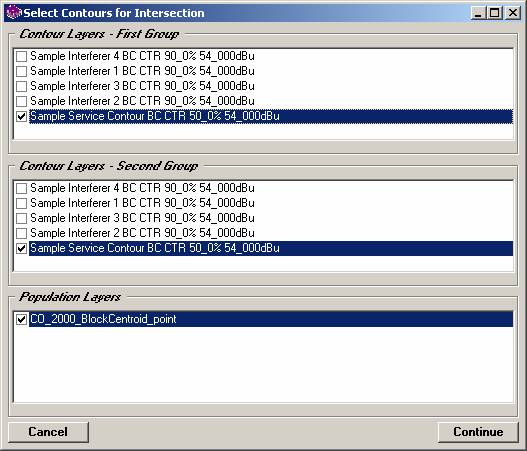
Task: Check Sample Interferer 2 in Second Group
Action: click(22, 233)
